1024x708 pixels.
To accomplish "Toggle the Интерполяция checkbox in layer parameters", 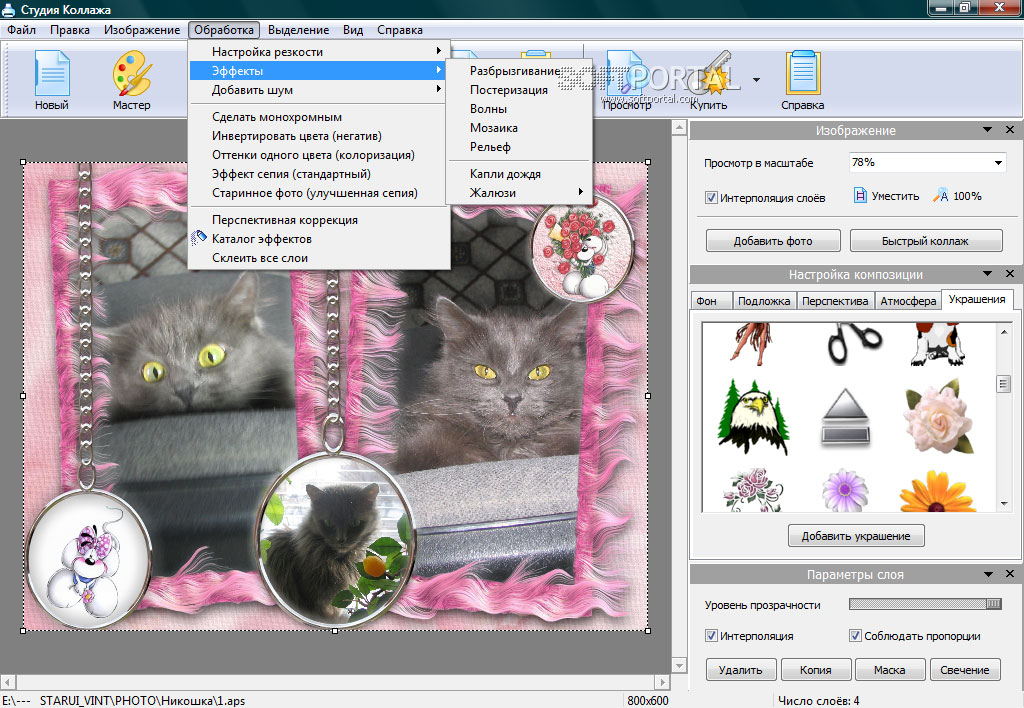I will (x=711, y=636).
